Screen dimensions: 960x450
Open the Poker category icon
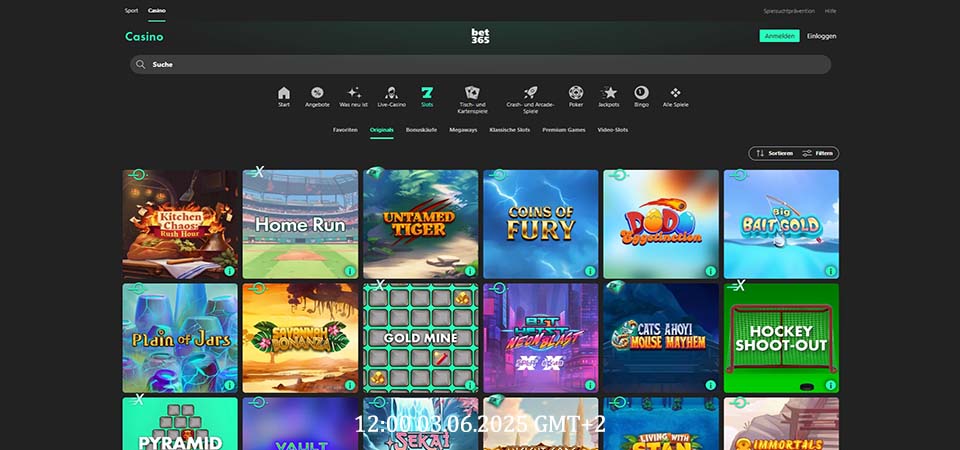(x=576, y=93)
